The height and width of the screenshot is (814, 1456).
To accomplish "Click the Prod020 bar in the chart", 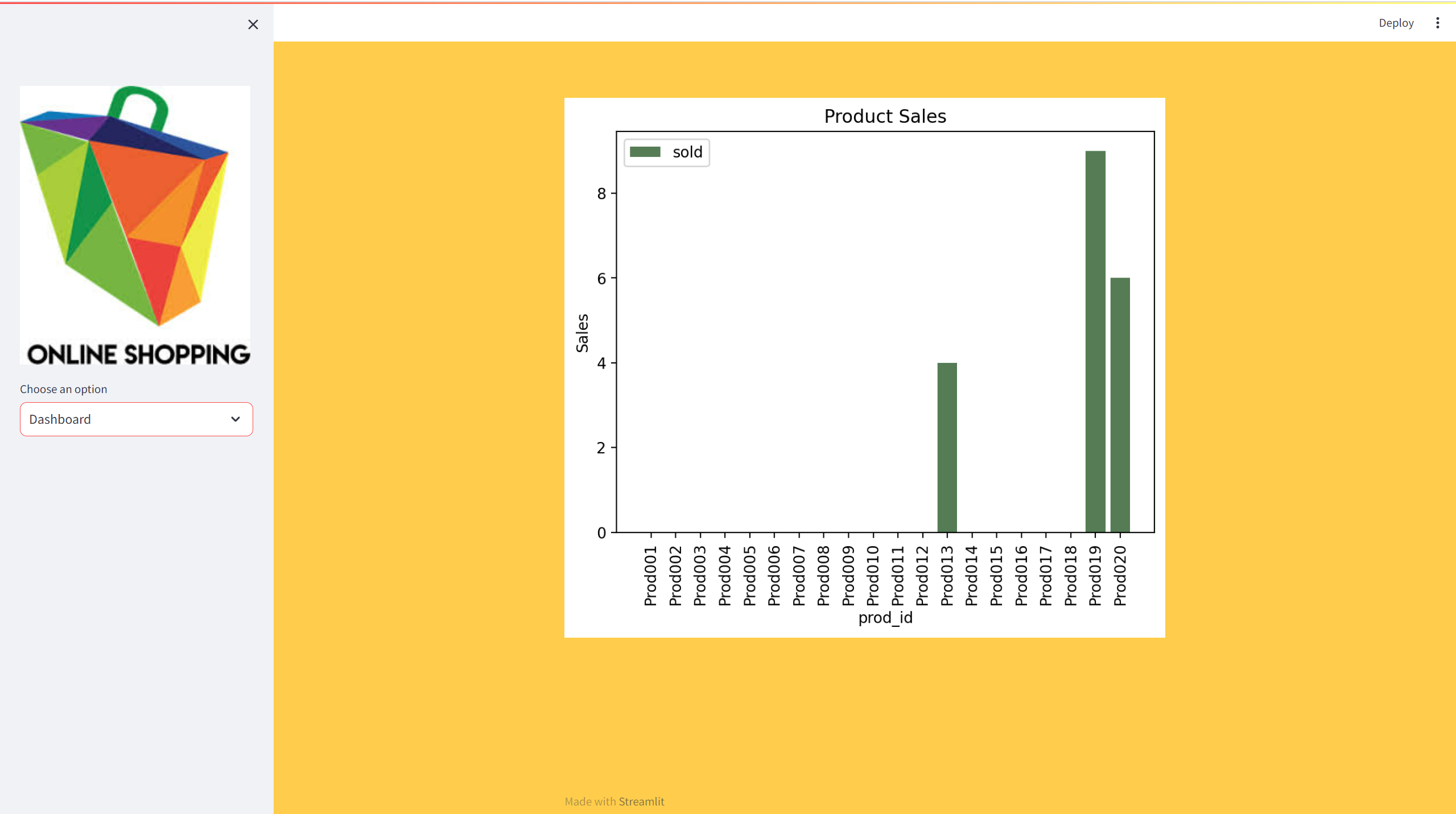I will (x=1120, y=405).
